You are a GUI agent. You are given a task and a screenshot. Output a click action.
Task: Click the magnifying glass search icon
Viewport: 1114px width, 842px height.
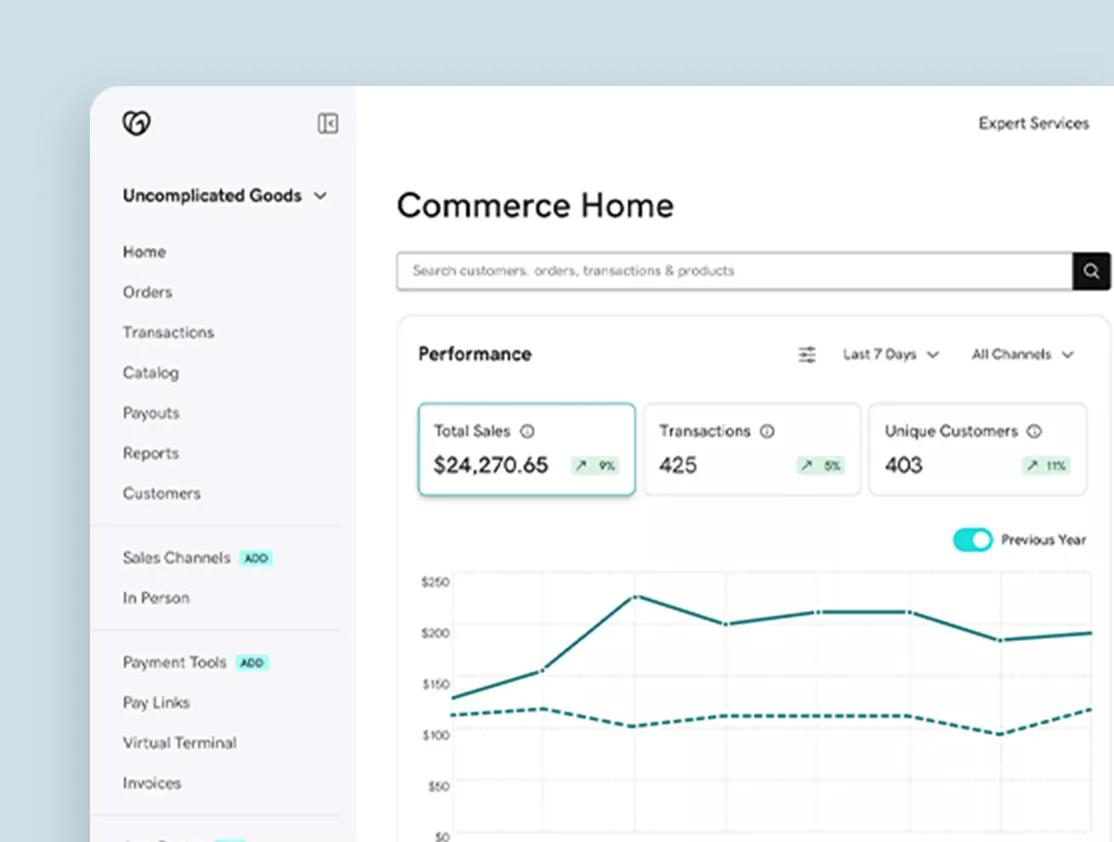point(1091,270)
